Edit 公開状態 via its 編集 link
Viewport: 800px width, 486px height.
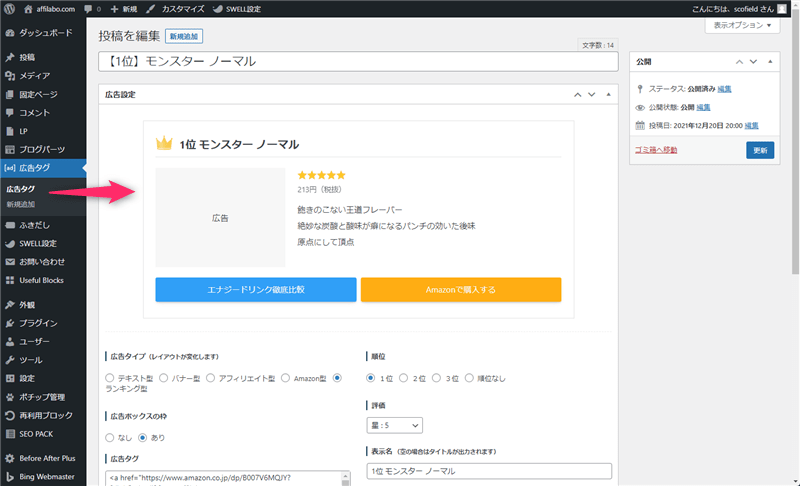point(703,107)
